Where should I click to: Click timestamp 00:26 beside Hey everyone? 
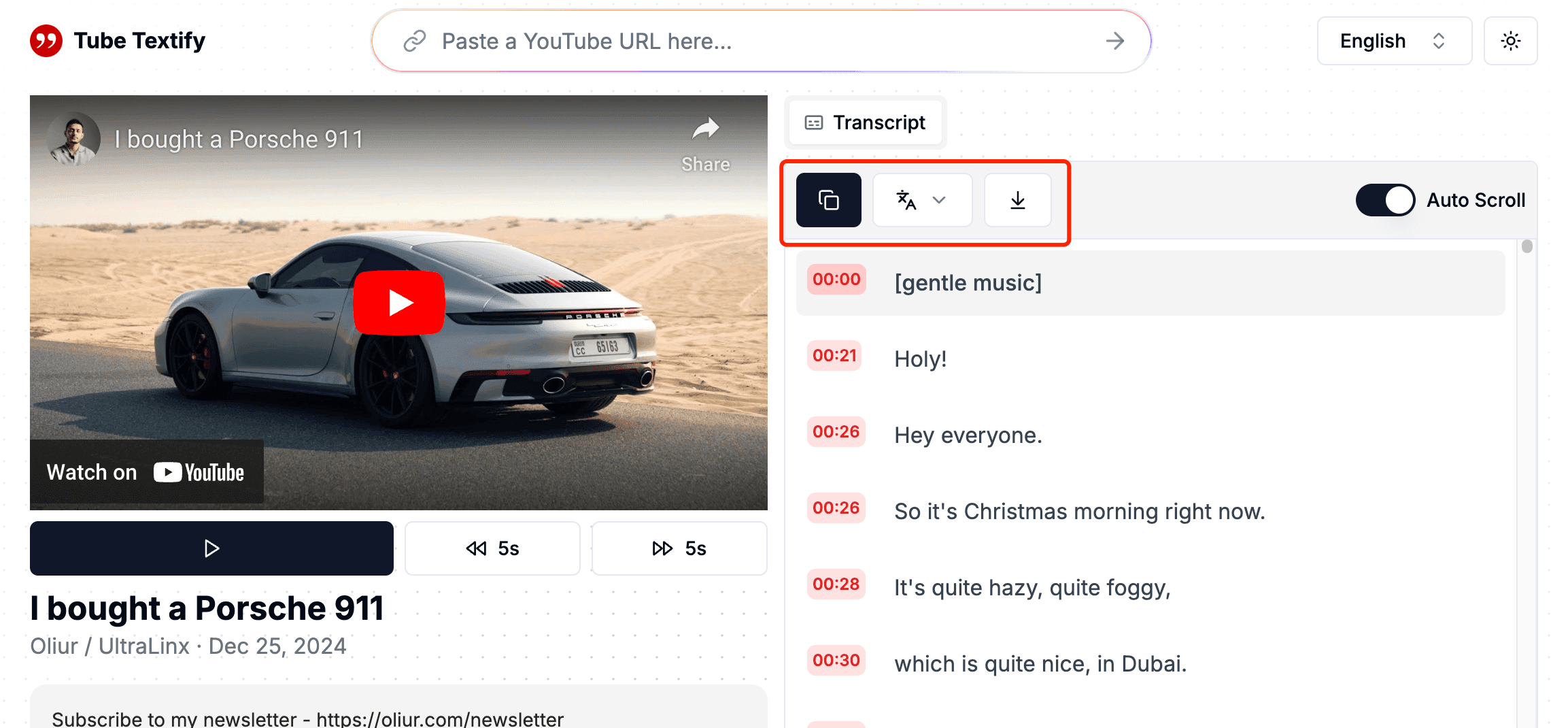click(836, 432)
